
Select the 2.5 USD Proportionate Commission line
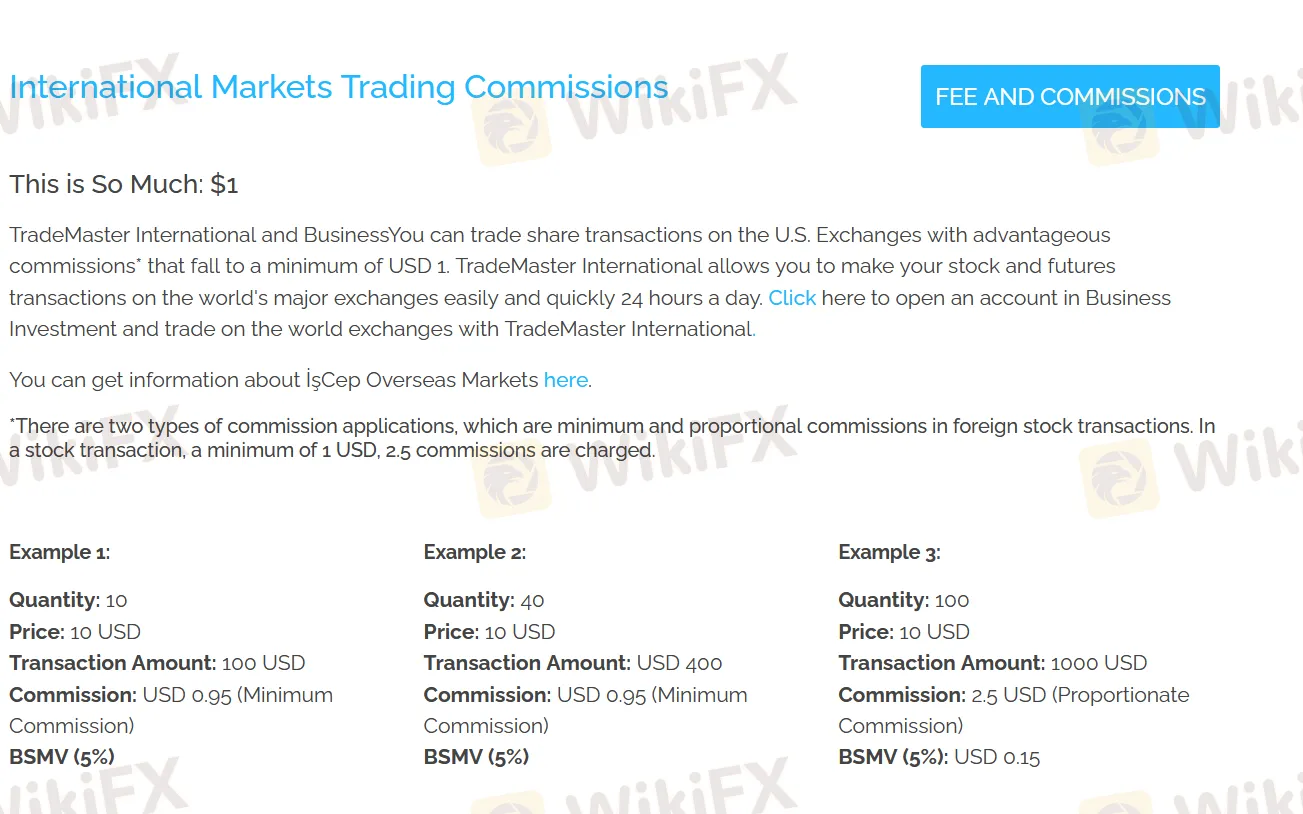[1014, 710]
